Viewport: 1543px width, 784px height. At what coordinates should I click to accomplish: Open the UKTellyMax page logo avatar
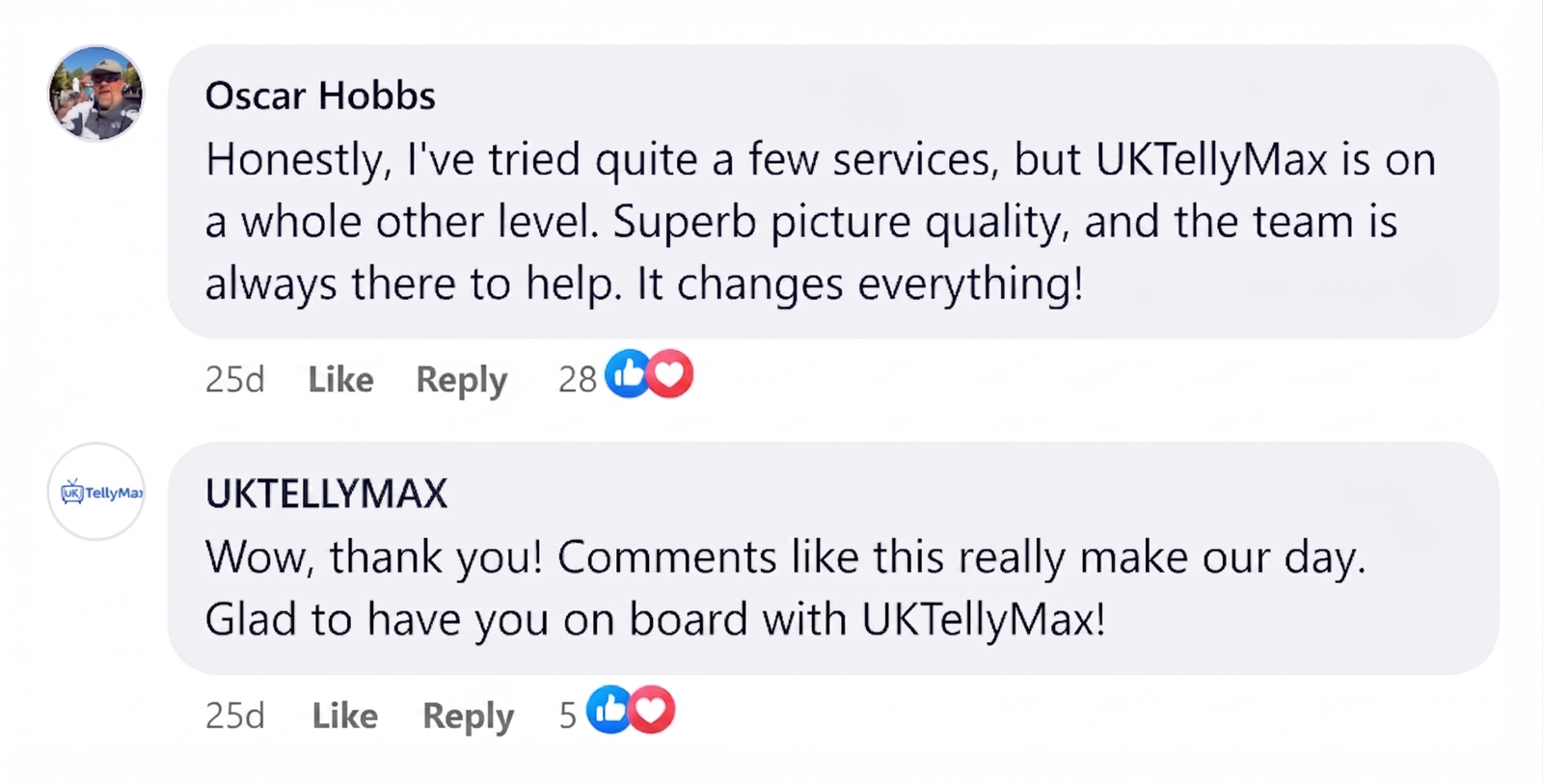[96, 491]
